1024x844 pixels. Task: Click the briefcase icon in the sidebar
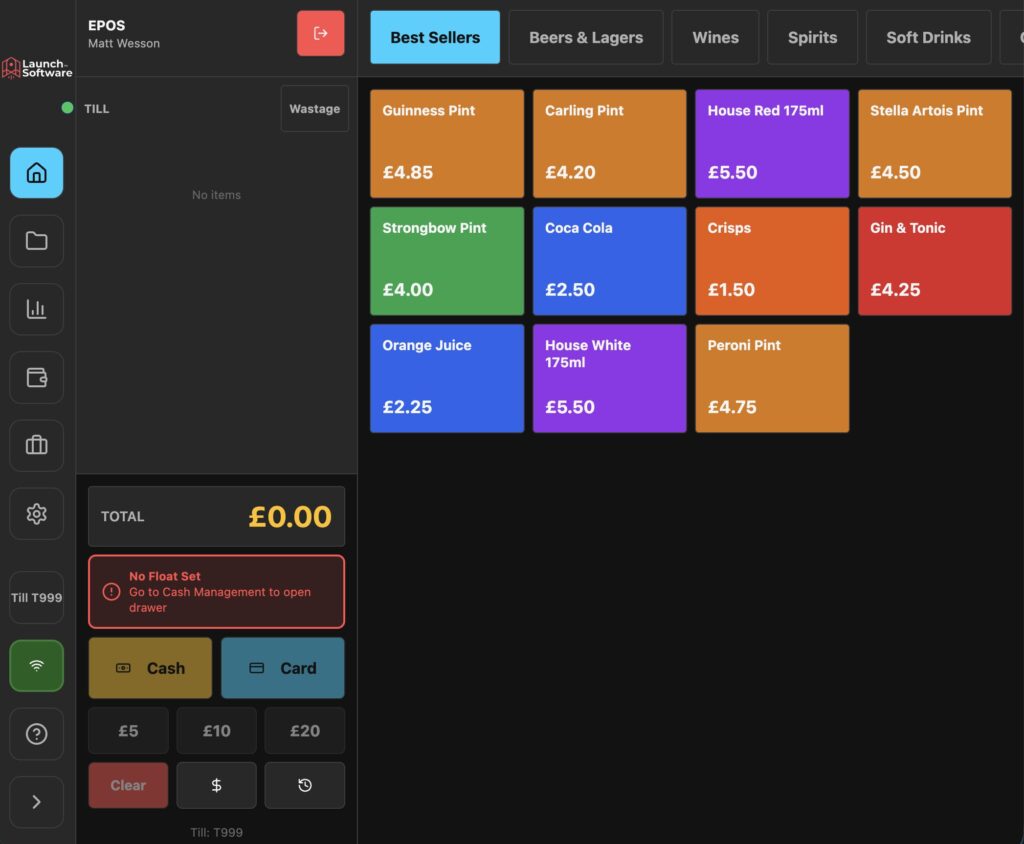click(36, 445)
